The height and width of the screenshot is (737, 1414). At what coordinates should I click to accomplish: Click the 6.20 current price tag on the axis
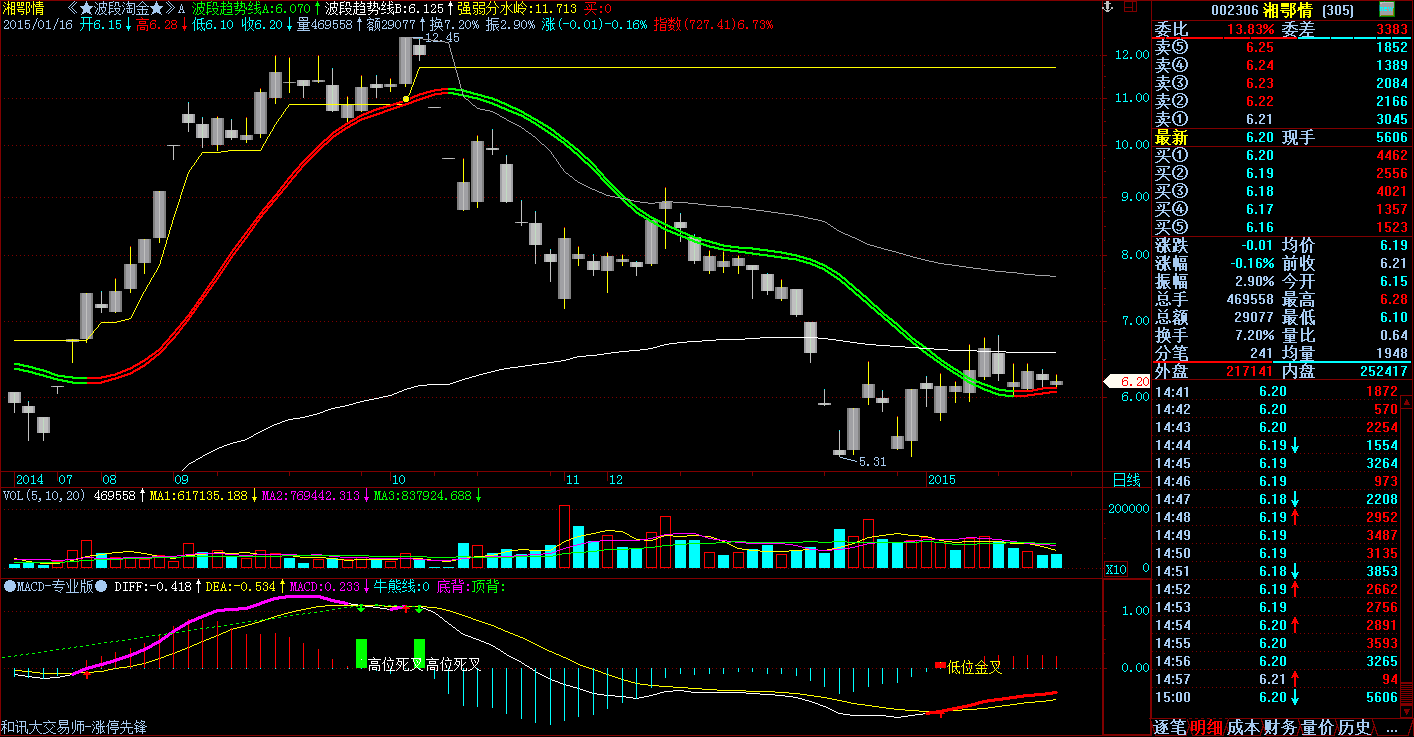tap(1127, 381)
